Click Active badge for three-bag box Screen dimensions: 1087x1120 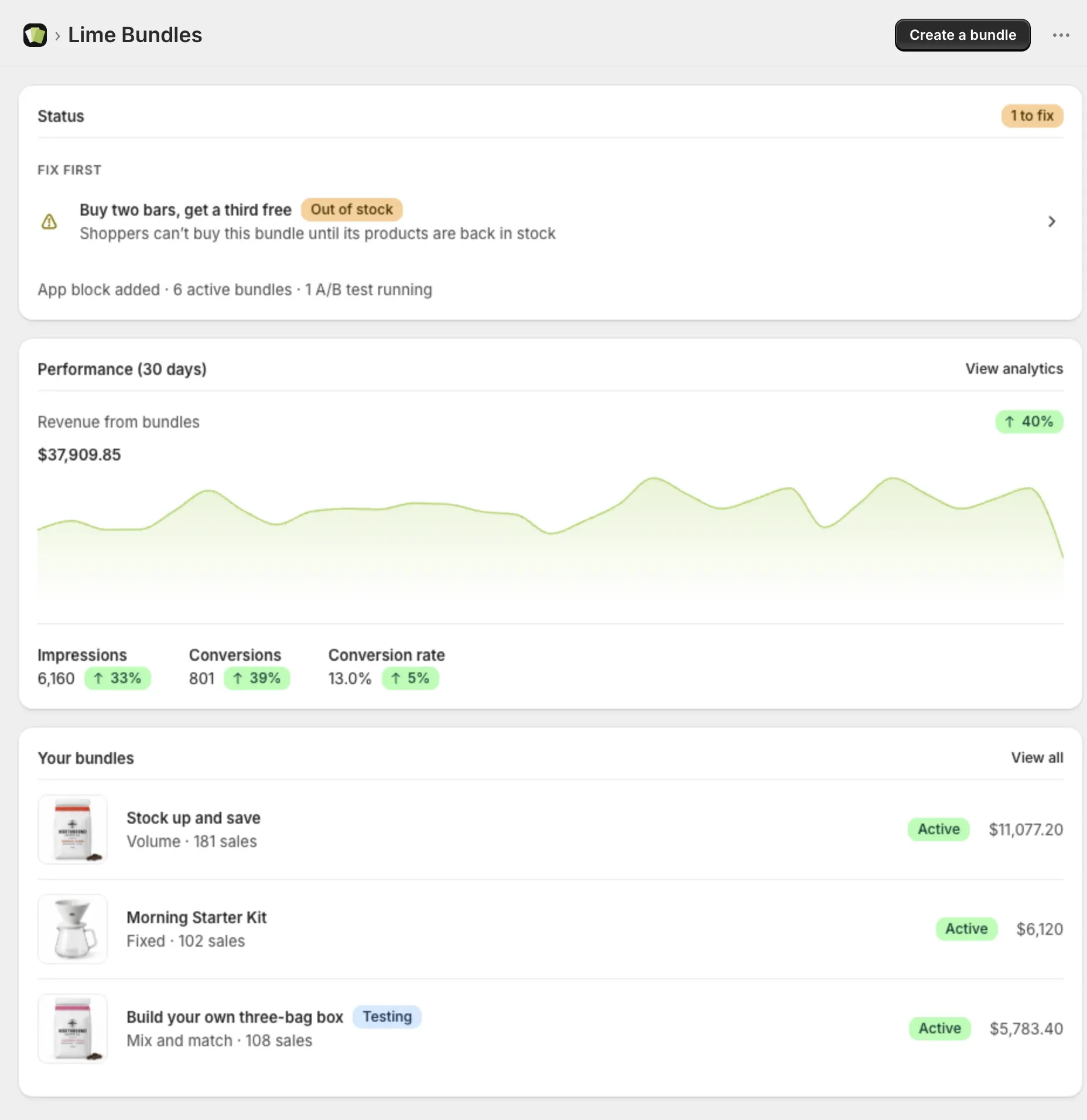point(939,1029)
